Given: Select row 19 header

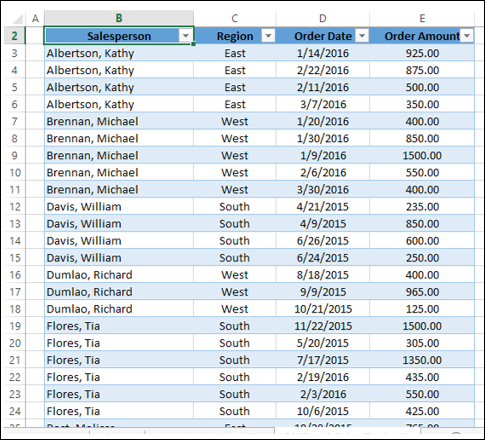Looking at the screenshot, I should pyautogui.click(x=14, y=326).
